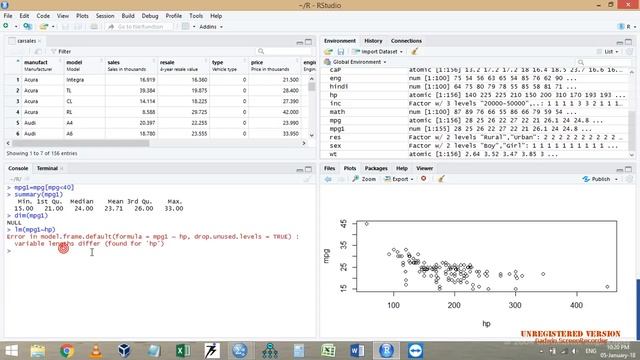Open the File menu
Image resolution: width=640 pixels, height=360 pixels.
pyautogui.click(x=8, y=16)
